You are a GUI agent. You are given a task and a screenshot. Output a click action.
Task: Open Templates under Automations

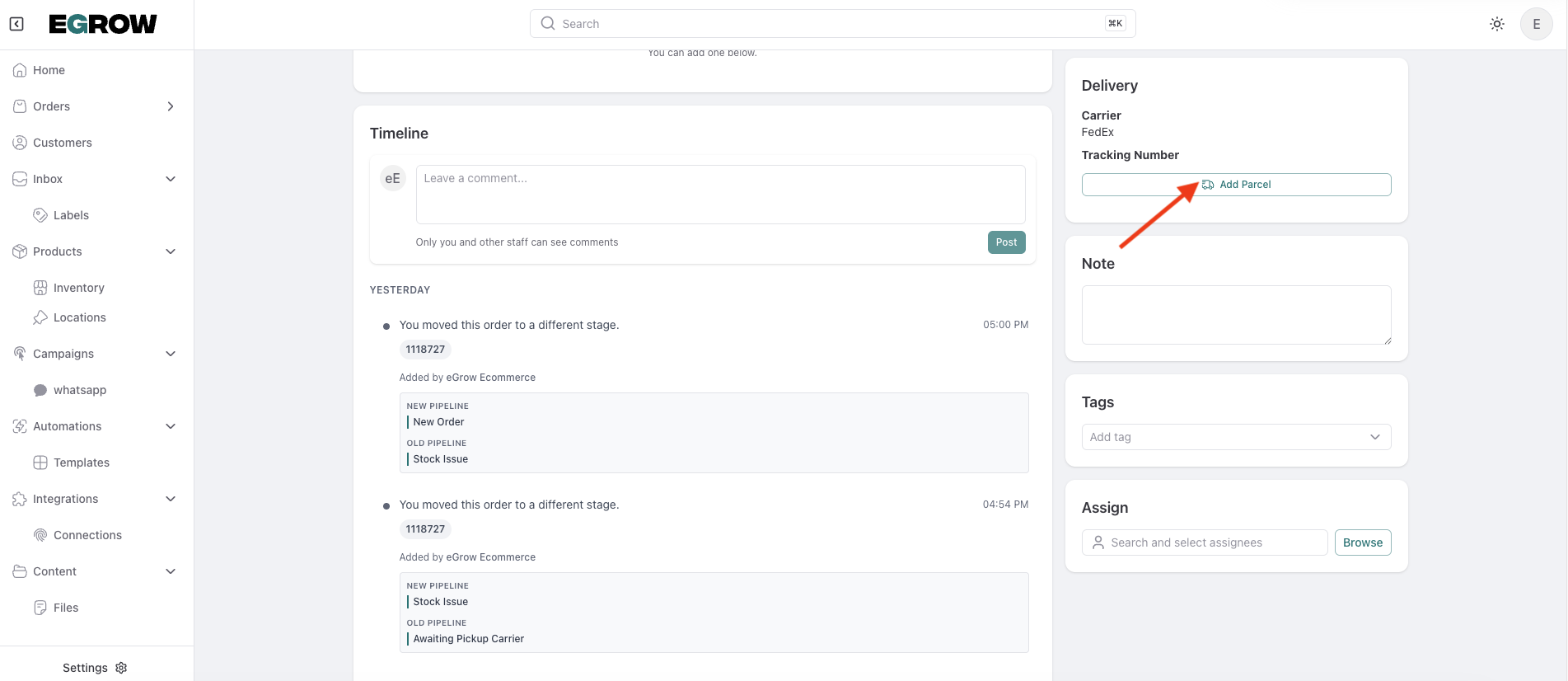coord(81,463)
